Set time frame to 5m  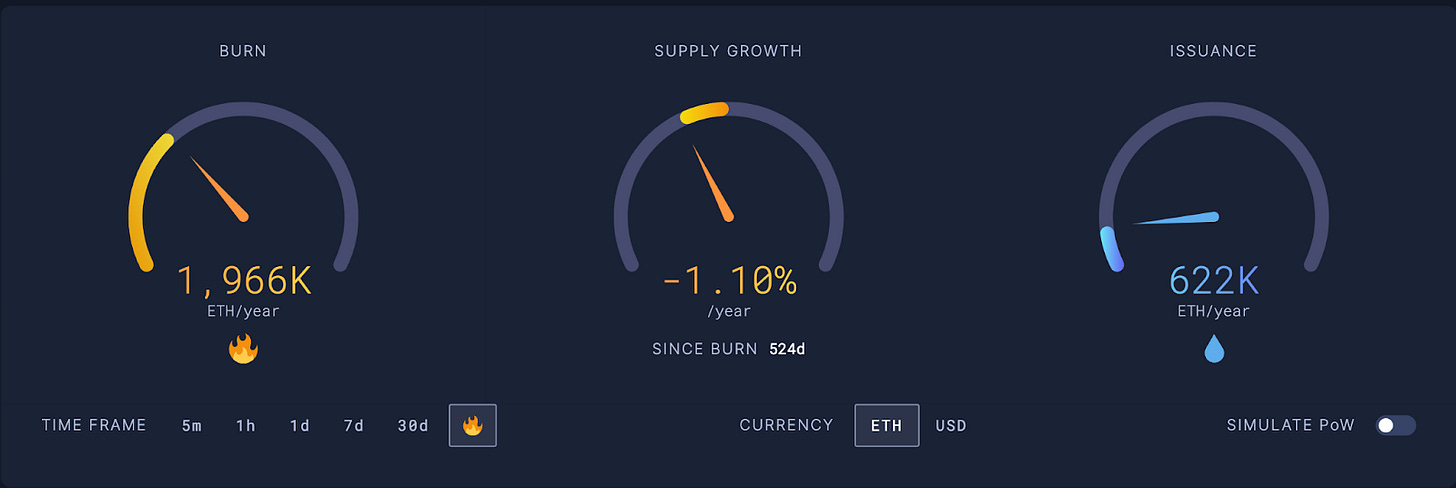click(x=192, y=425)
